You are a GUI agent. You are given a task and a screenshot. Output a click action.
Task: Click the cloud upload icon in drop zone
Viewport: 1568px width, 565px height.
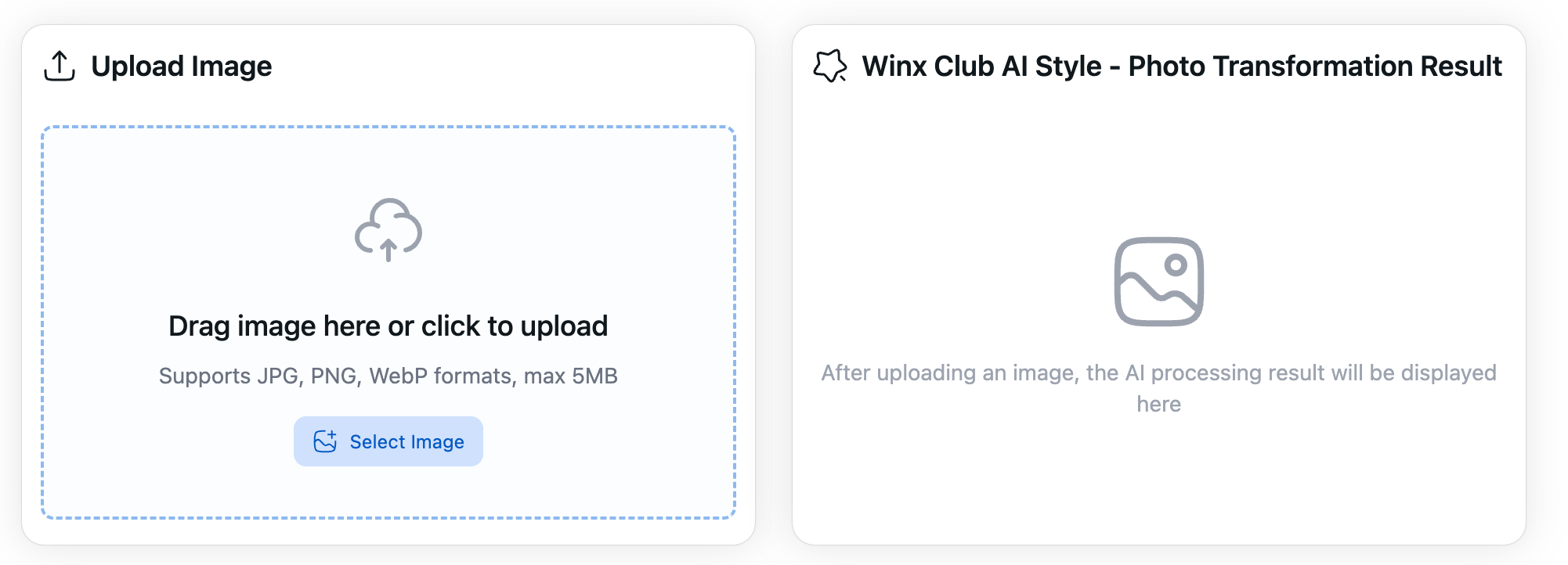point(388,229)
